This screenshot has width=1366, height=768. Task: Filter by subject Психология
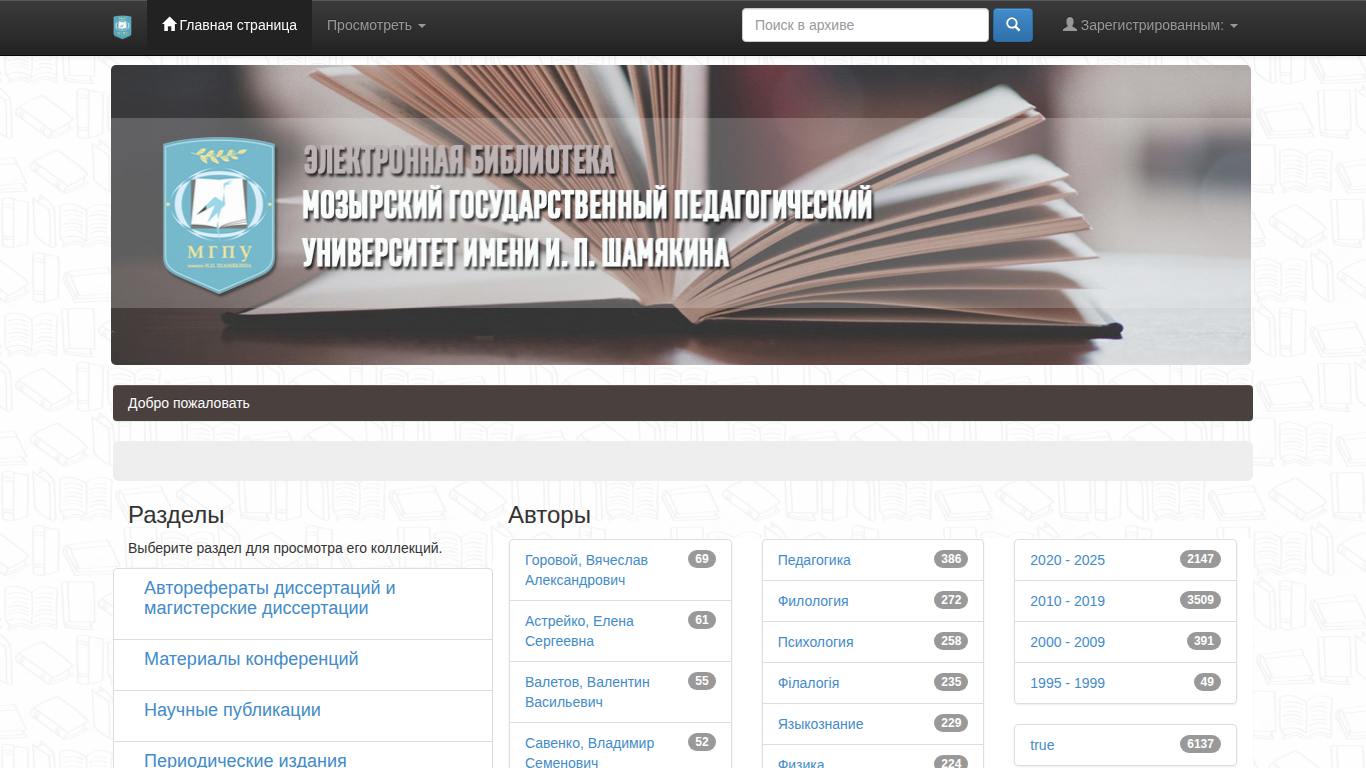coord(815,642)
